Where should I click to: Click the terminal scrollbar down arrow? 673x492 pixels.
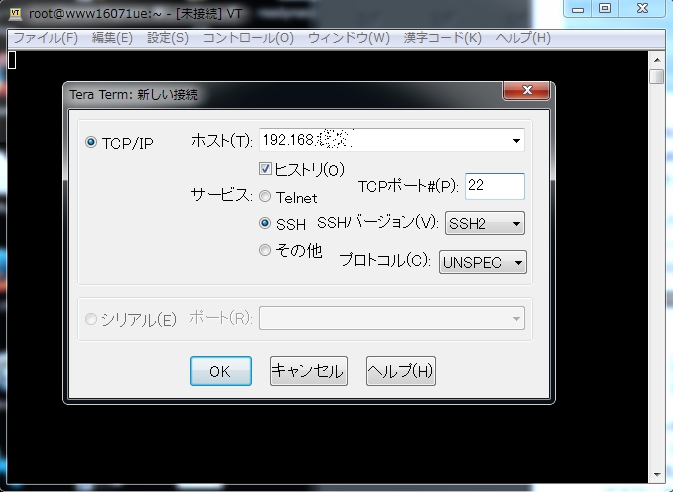pos(657,475)
